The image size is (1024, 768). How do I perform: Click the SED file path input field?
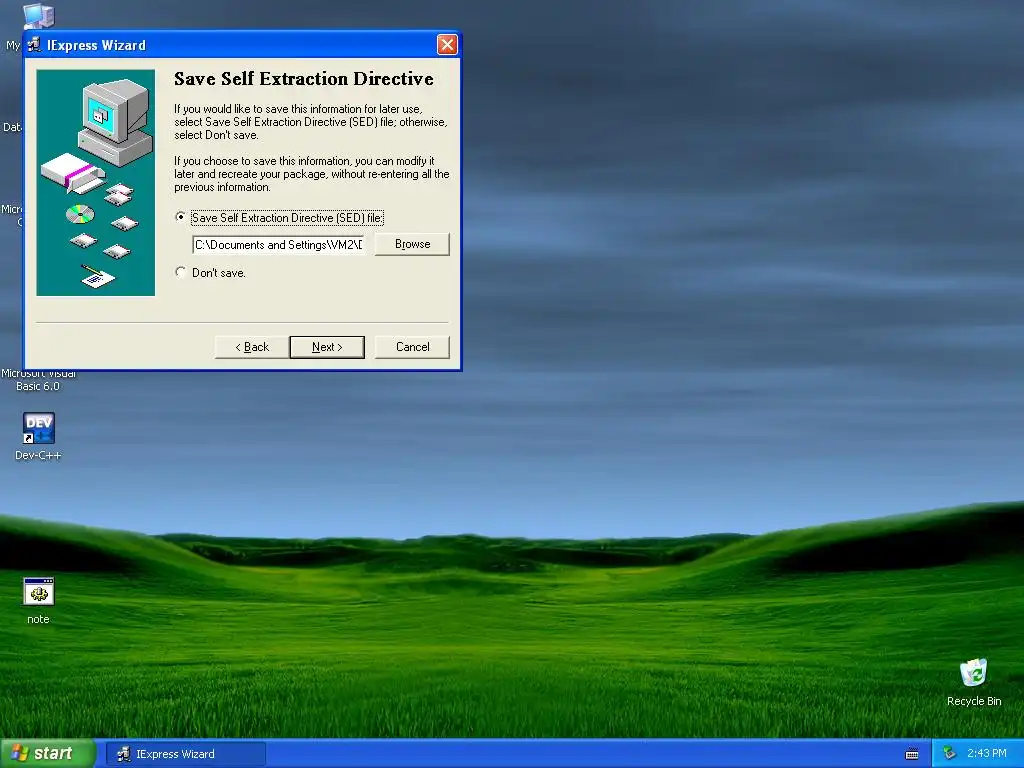click(x=278, y=245)
